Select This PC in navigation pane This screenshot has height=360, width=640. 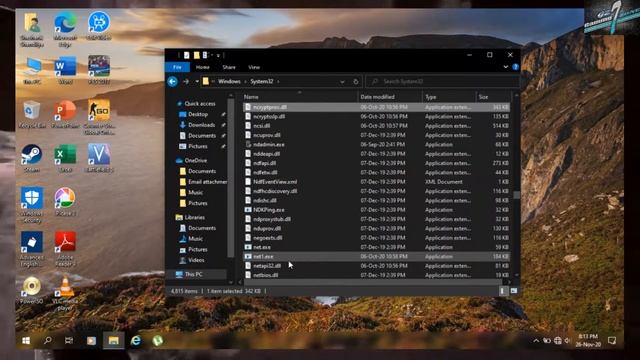(193, 274)
